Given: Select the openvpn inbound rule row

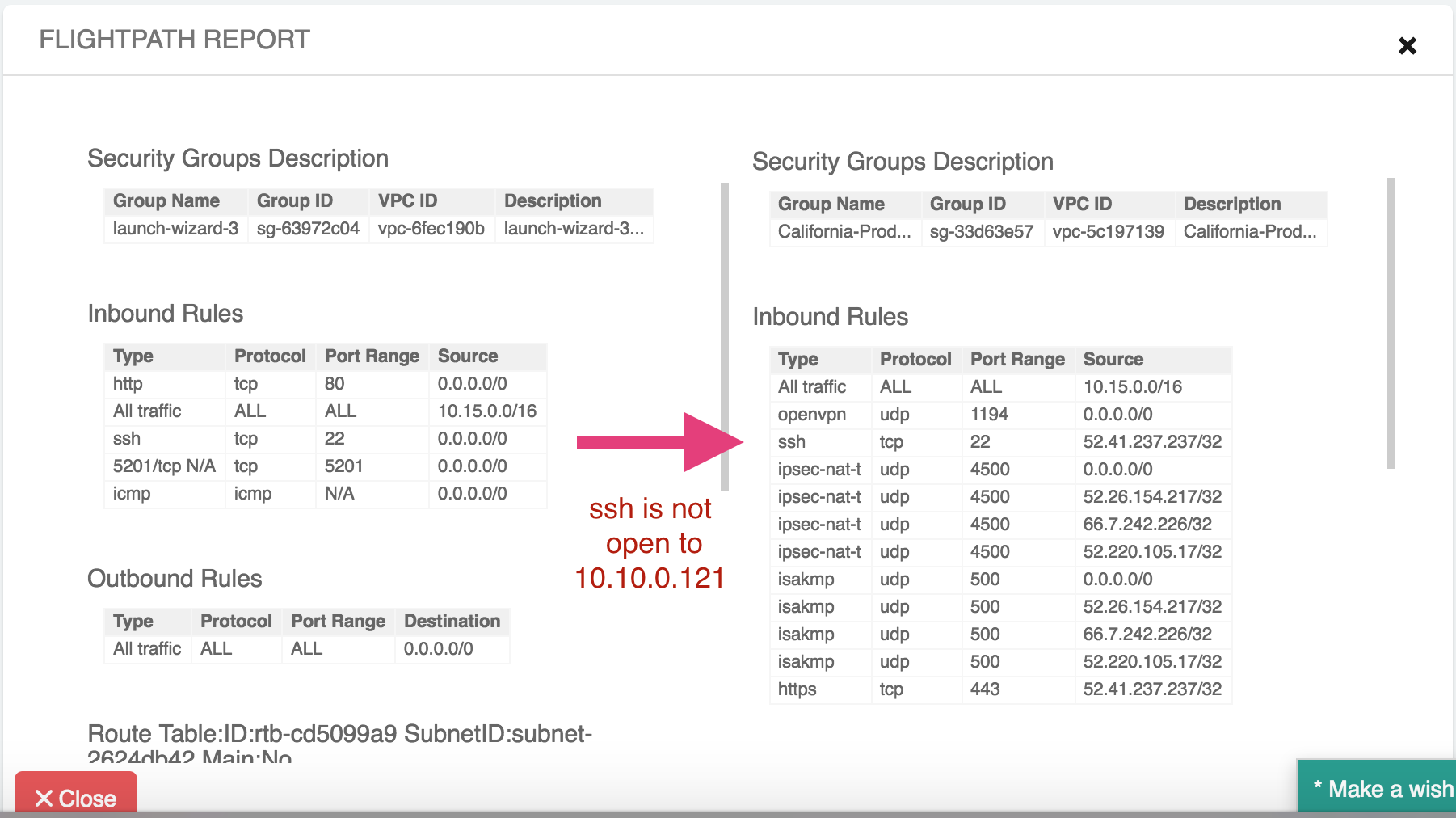Looking at the screenshot, I should [1002, 414].
